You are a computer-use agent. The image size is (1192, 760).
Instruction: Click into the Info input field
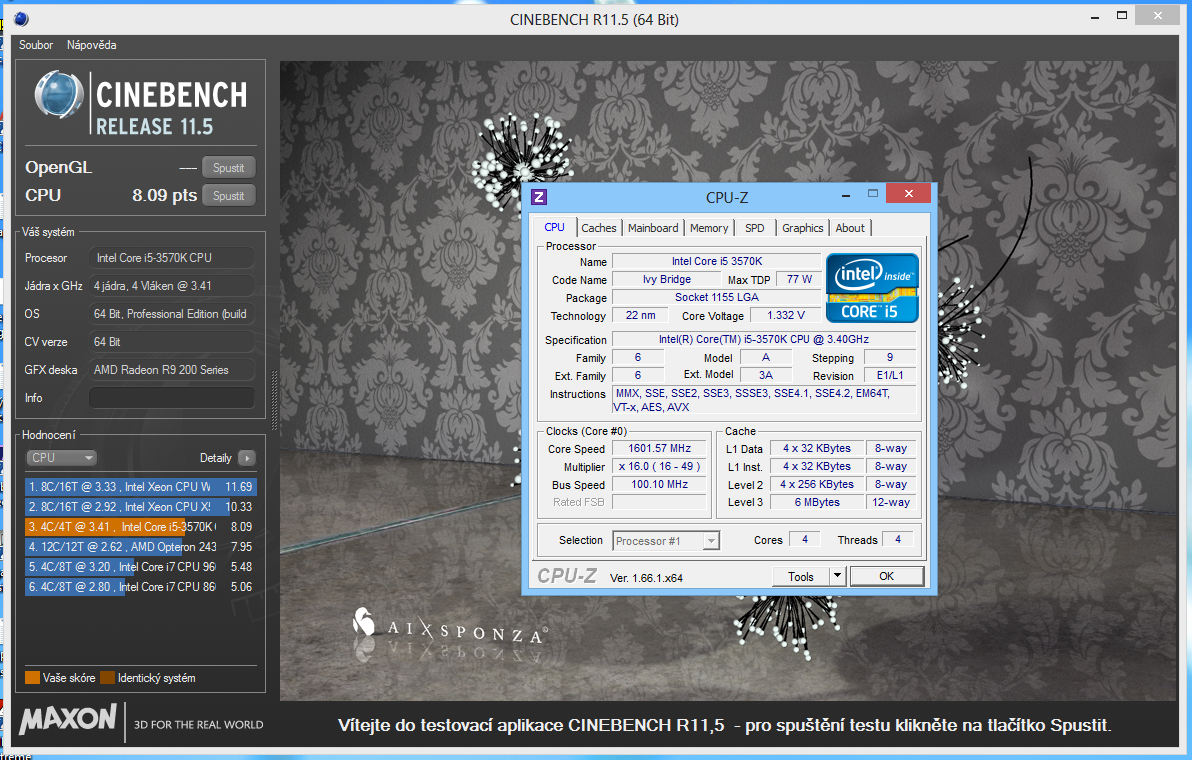(172, 397)
